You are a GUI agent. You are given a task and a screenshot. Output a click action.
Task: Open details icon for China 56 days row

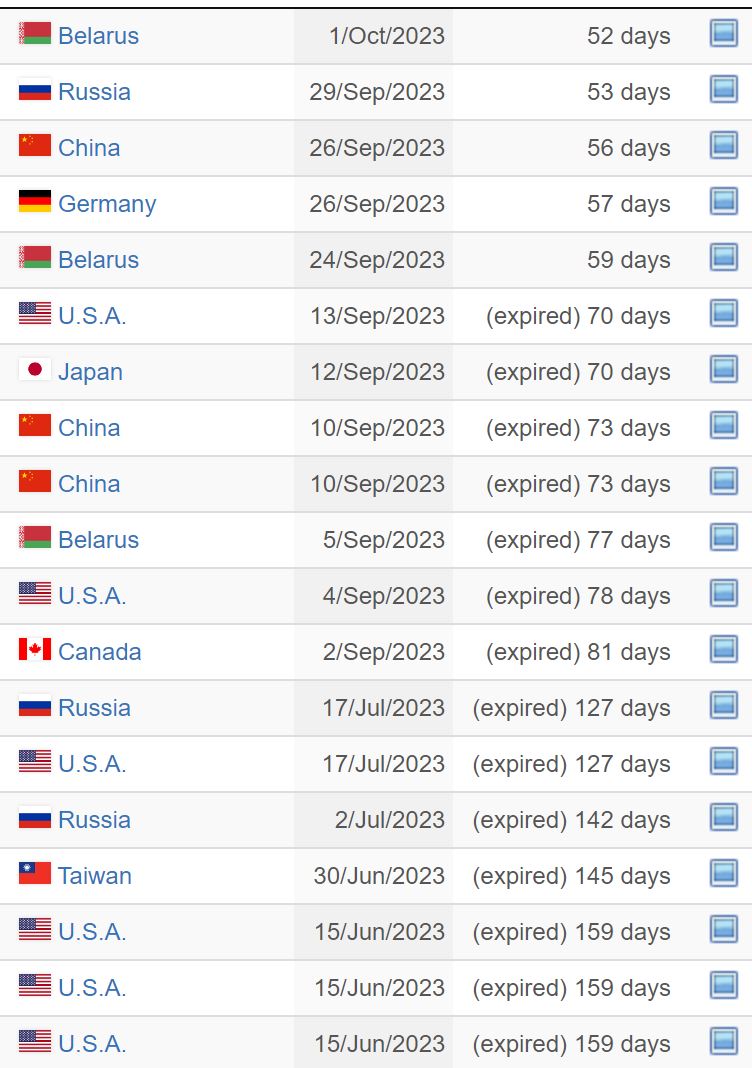723,145
